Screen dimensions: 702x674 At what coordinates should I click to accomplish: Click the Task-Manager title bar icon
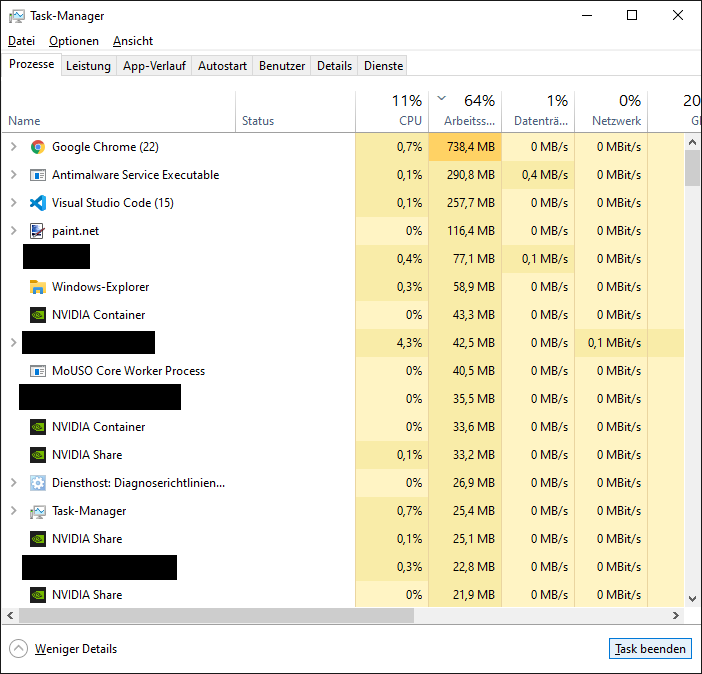tap(17, 16)
